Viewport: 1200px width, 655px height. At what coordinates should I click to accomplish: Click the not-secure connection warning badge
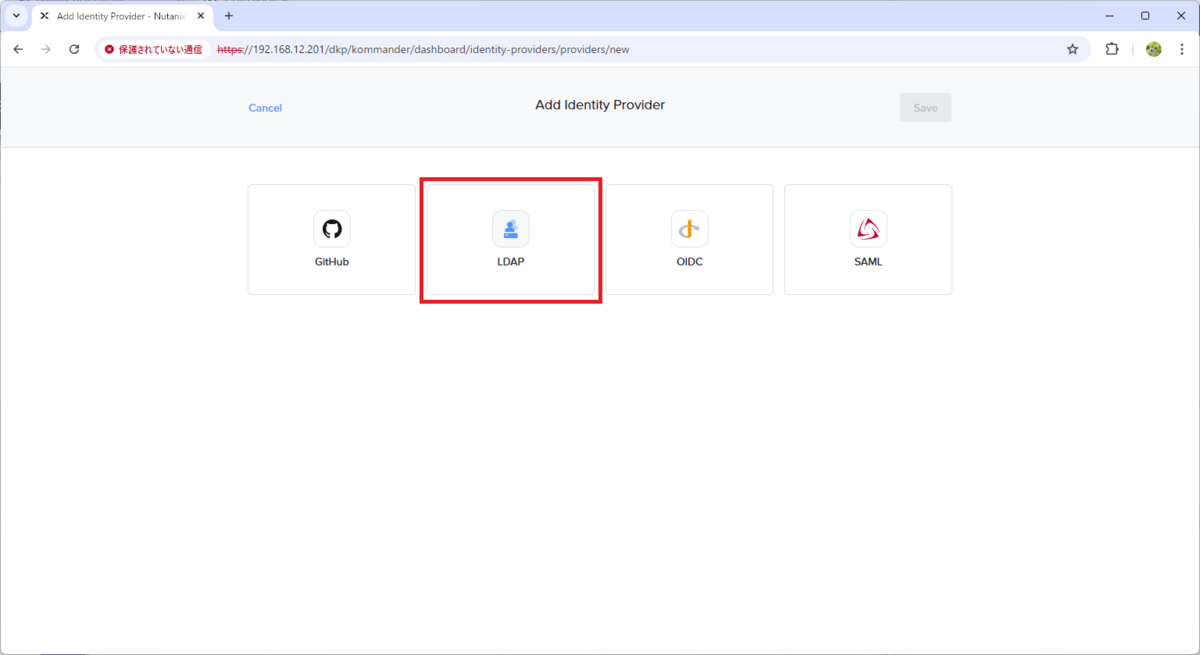point(154,49)
